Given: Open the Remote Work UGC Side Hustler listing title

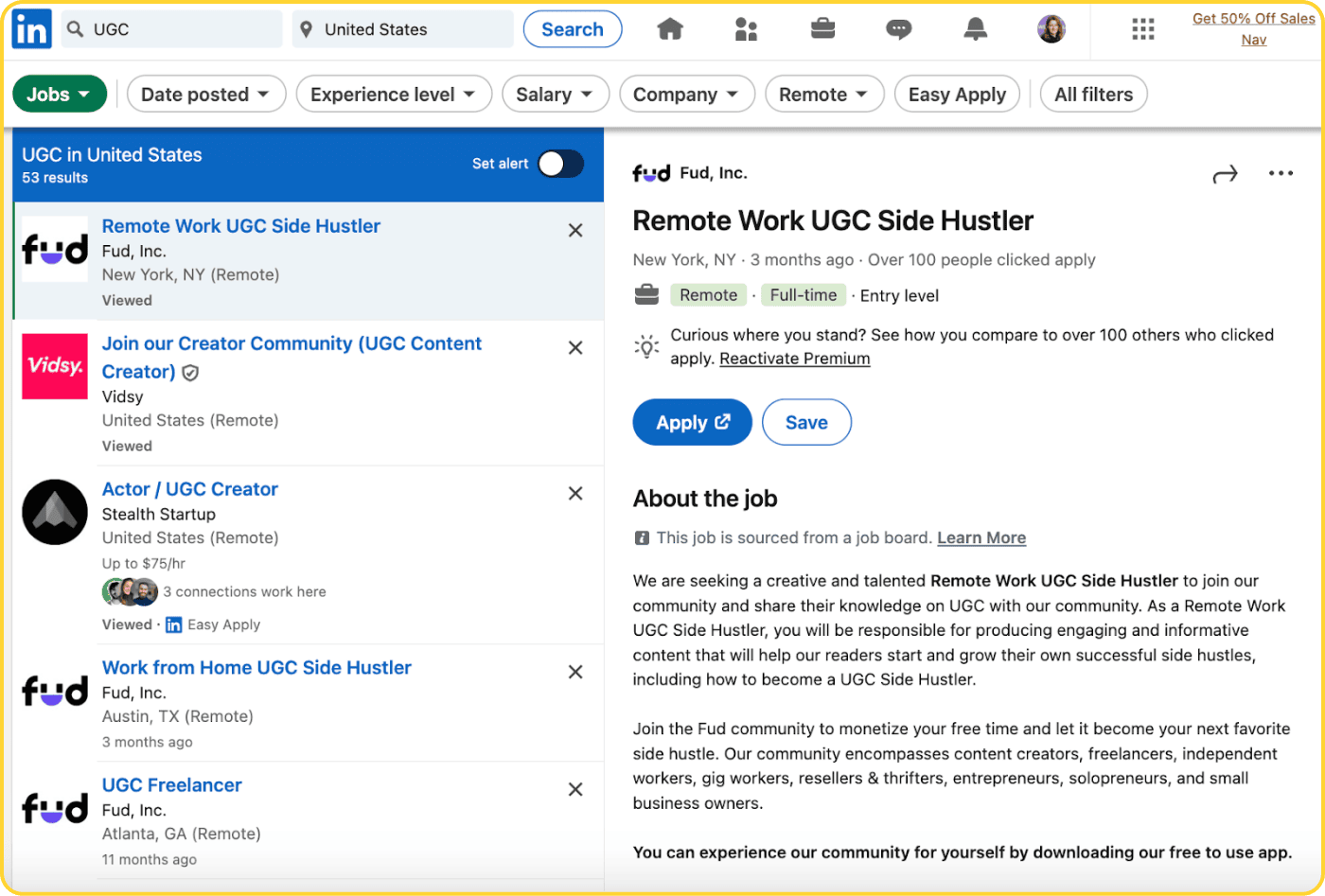Looking at the screenshot, I should coord(241,226).
